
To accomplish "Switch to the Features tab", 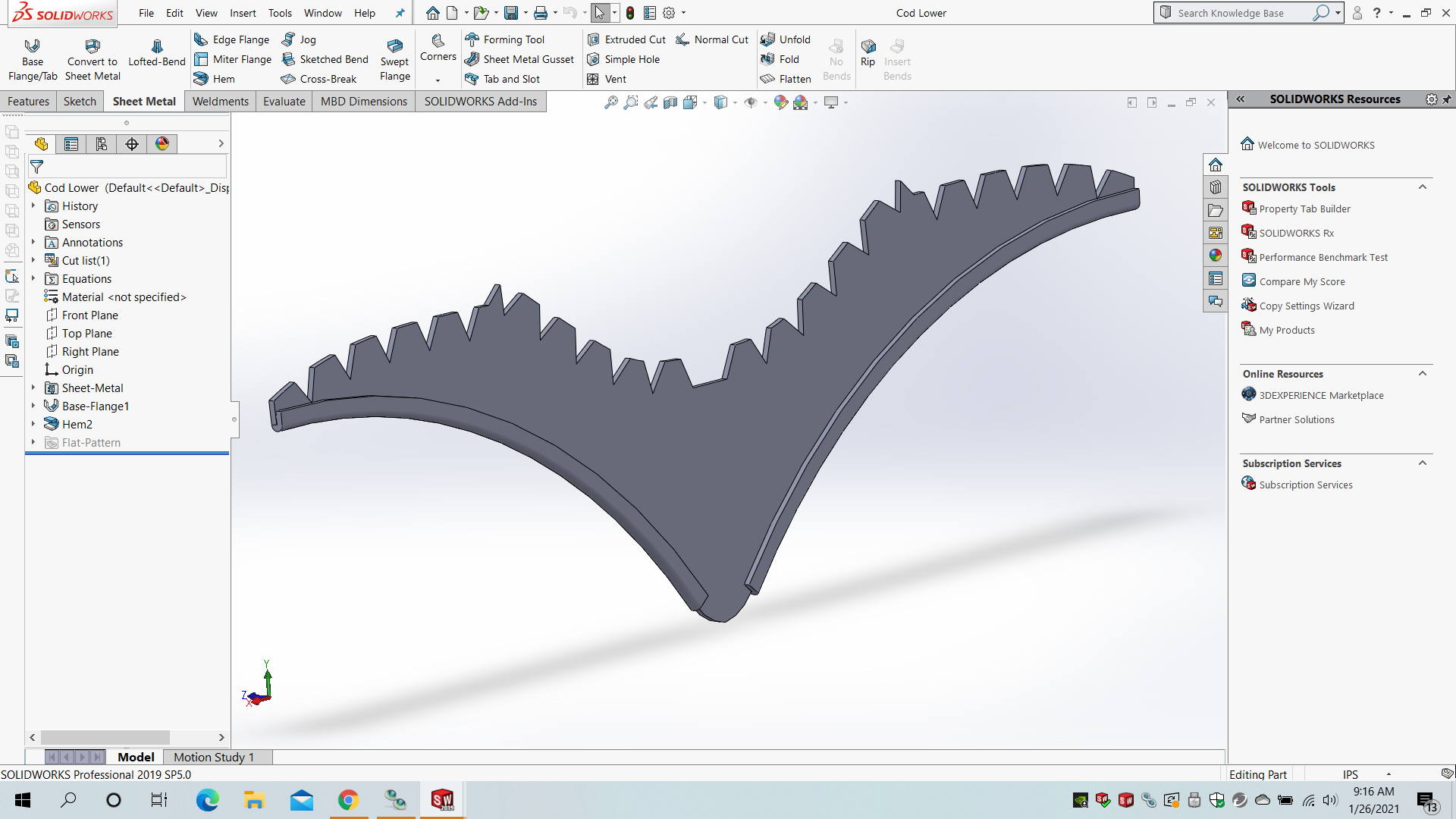I will pyautogui.click(x=28, y=102).
